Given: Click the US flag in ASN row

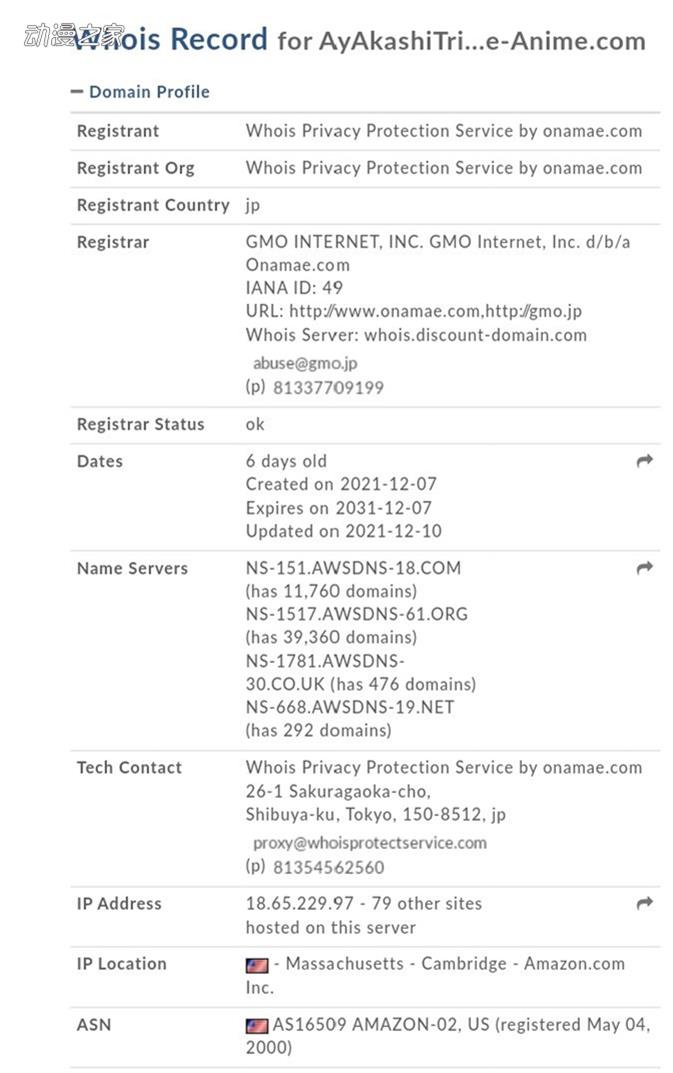Looking at the screenshot, I should tap(257, 1025).
